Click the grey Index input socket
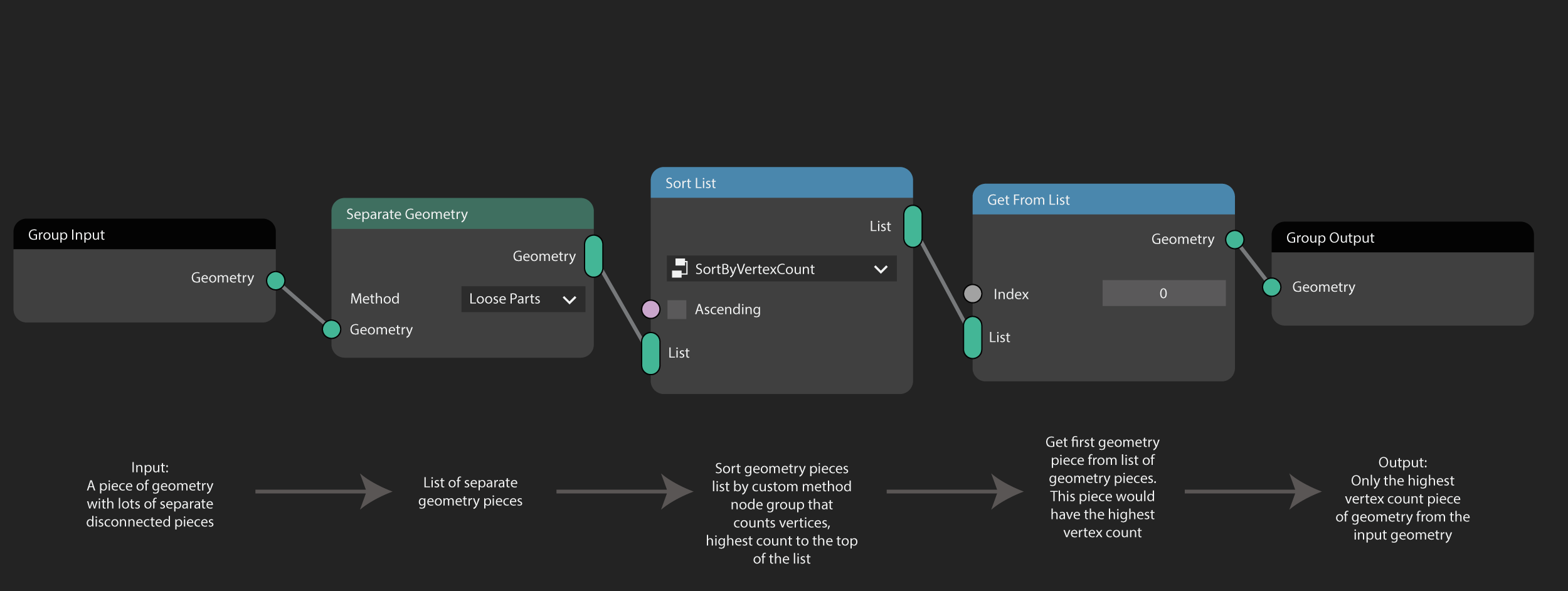The height and width of the screenshot is (591, 1568). [x=972, y=293]
